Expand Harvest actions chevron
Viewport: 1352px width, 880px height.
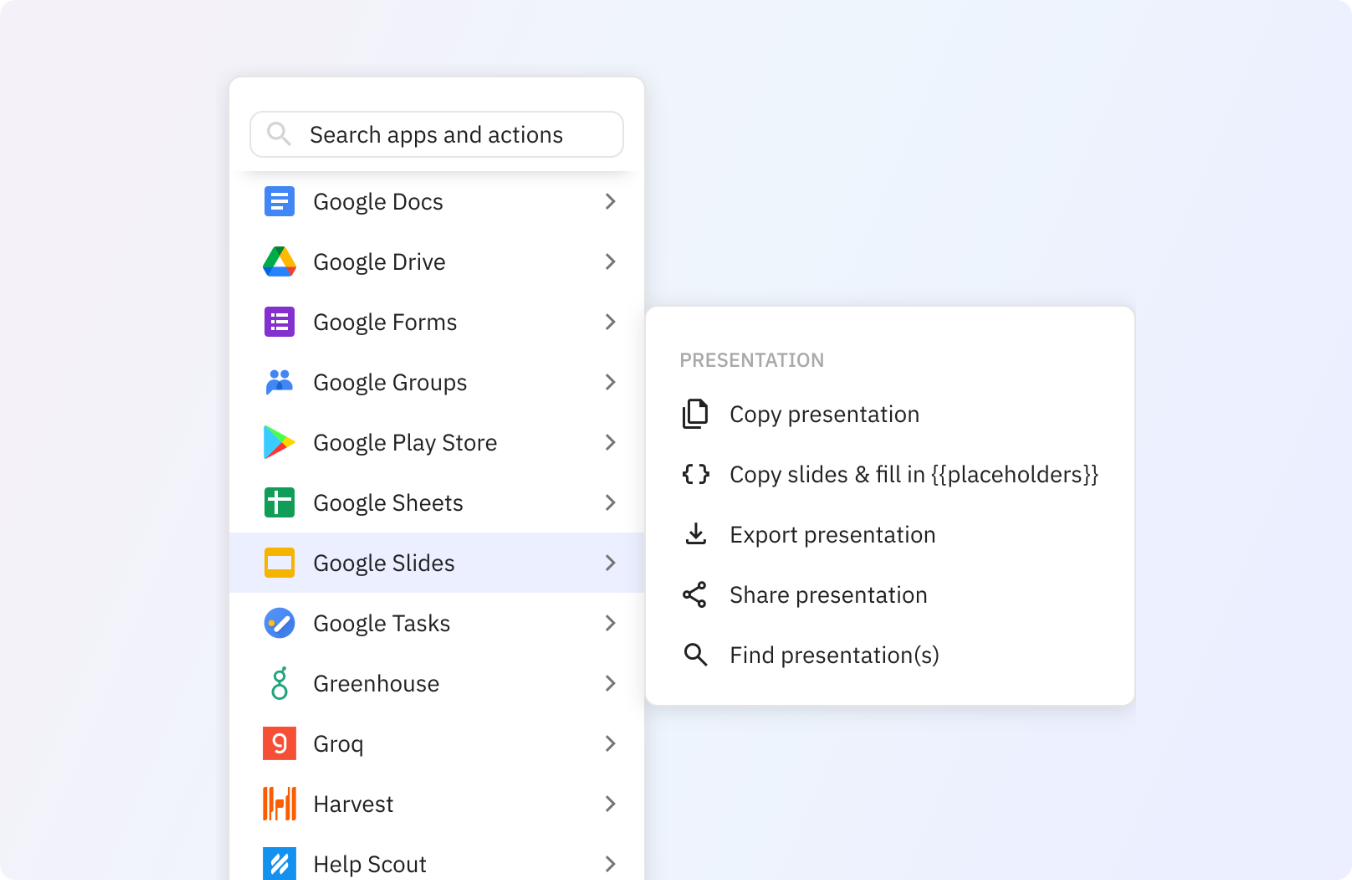tap(610, 804)
